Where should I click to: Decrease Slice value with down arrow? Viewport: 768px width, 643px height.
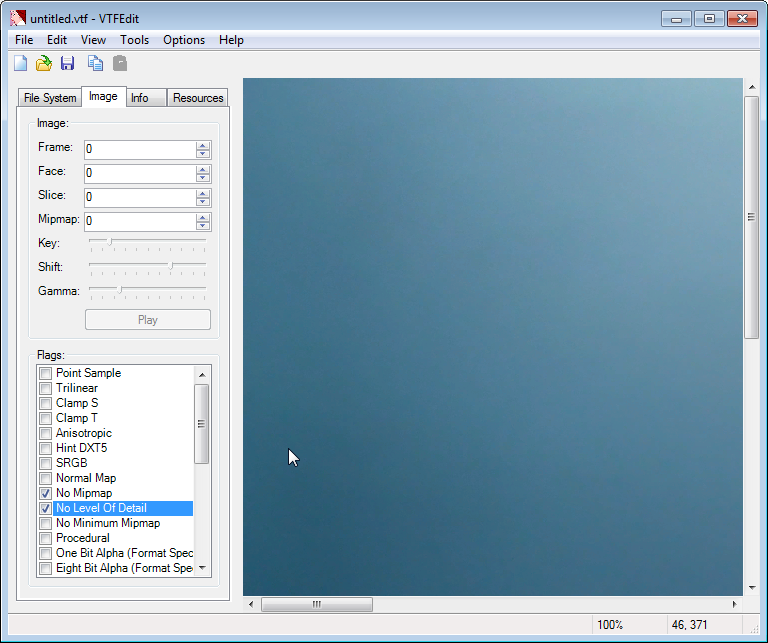(203, 202)
